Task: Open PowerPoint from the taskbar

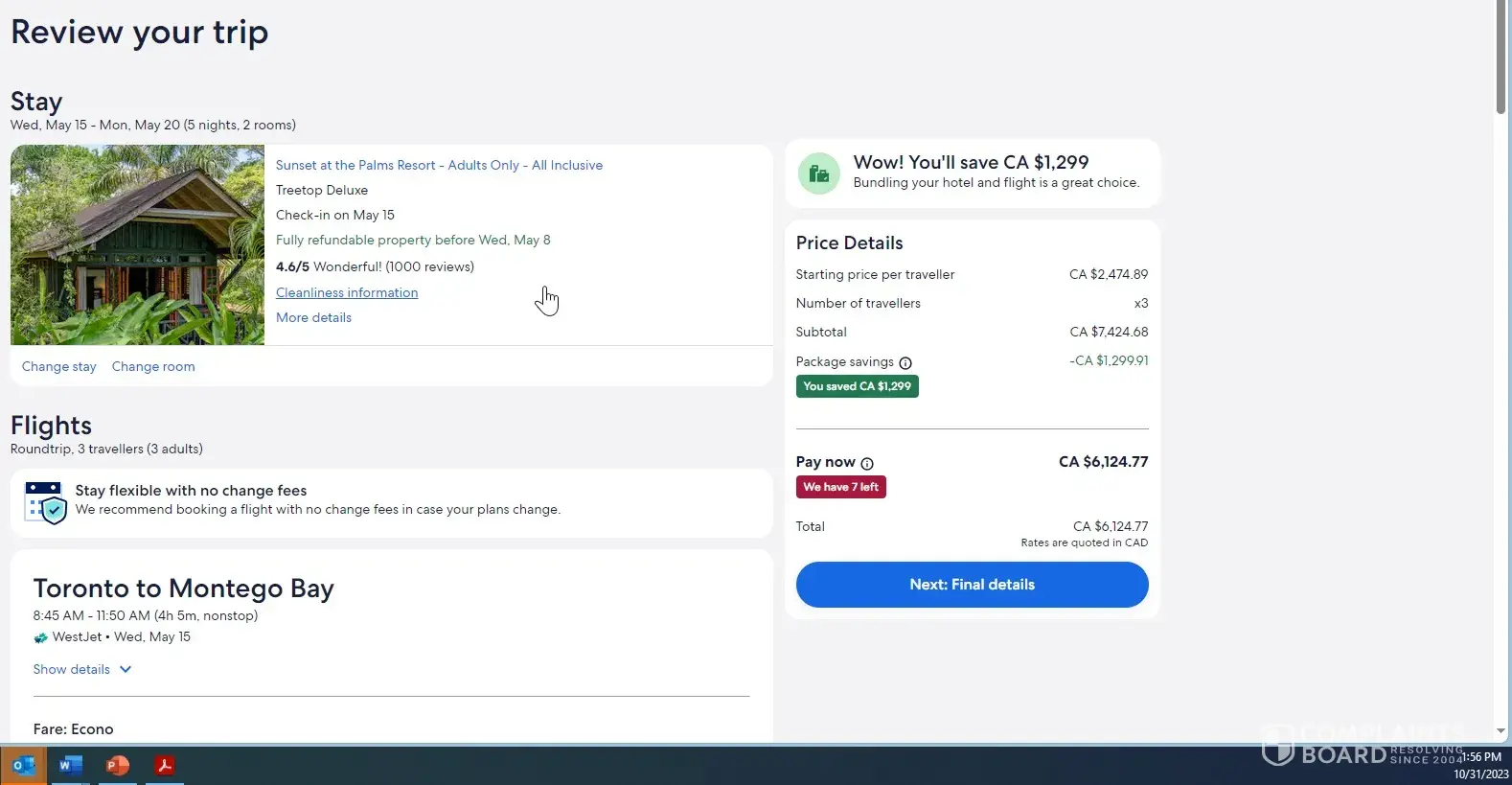Action: click(117, 766)
